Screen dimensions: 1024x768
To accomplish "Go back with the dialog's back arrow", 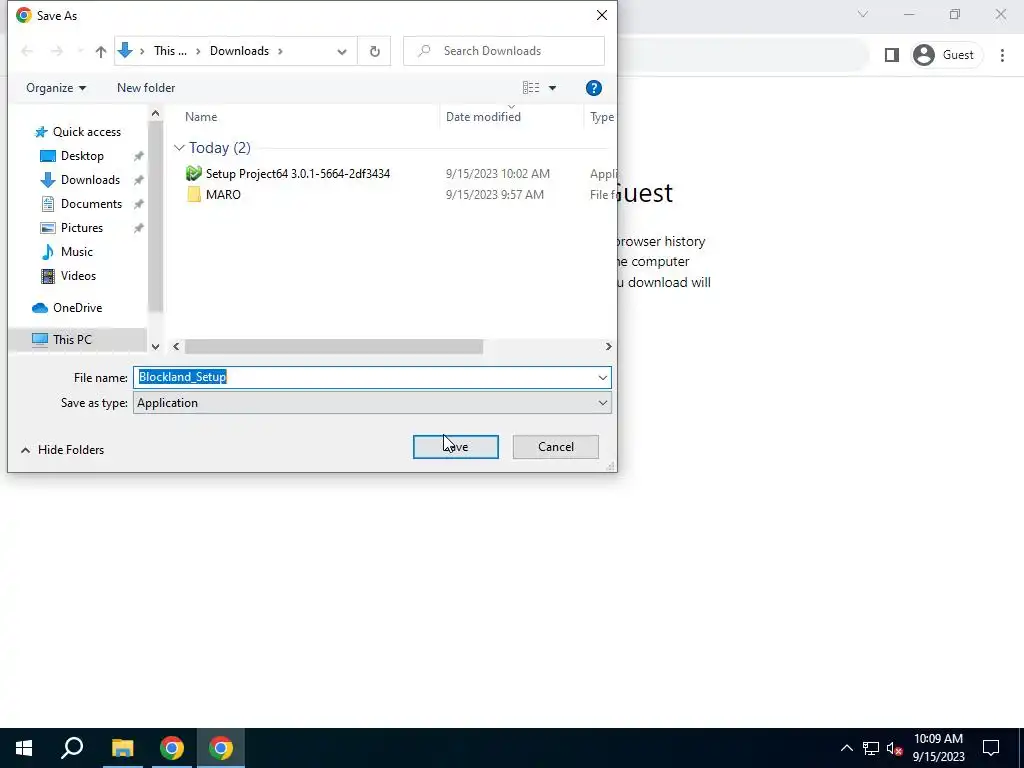I will [27, 51].
